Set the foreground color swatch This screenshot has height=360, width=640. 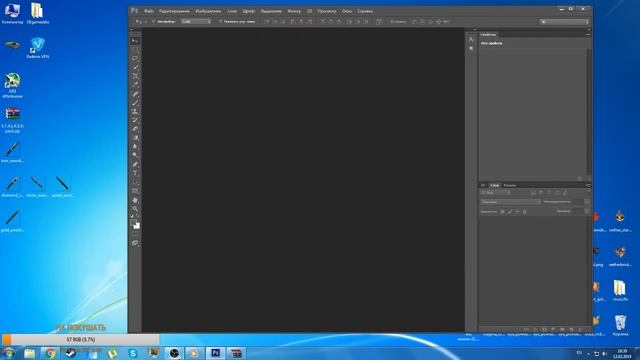click(133, 223)
